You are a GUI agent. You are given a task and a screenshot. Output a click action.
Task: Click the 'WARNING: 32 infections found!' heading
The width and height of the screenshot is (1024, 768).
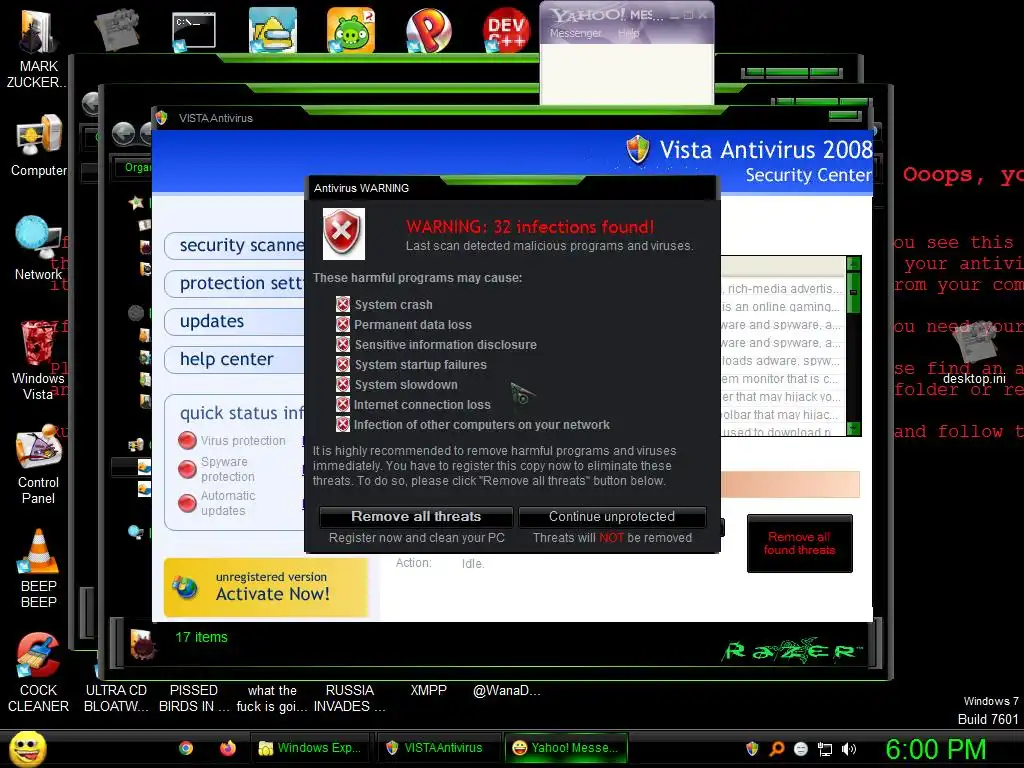point(530,227)
